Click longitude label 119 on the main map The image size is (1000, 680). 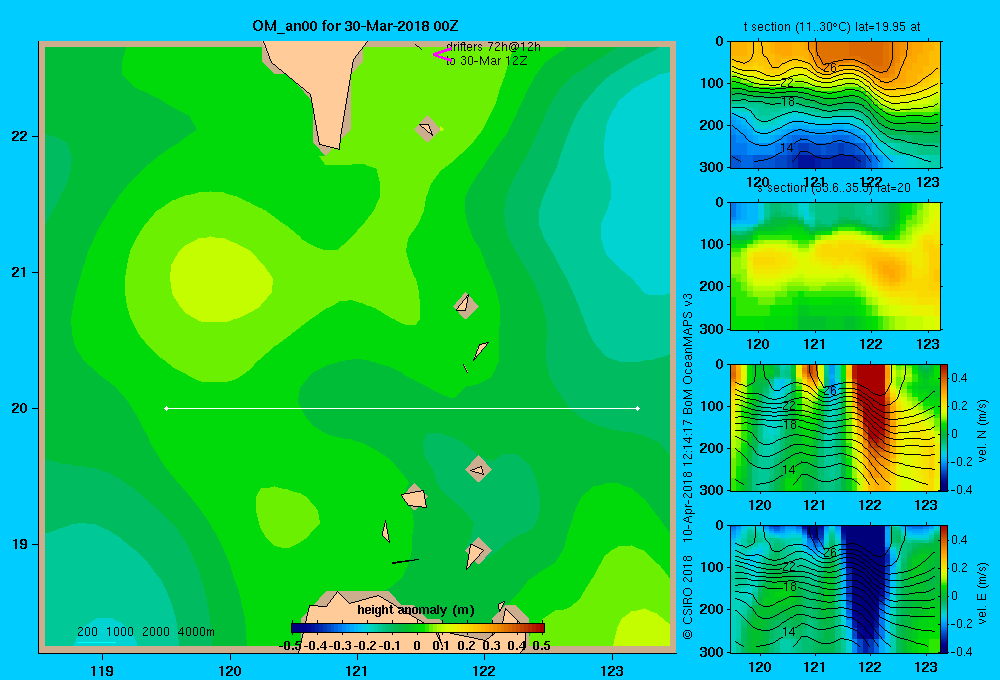point(102,670)
